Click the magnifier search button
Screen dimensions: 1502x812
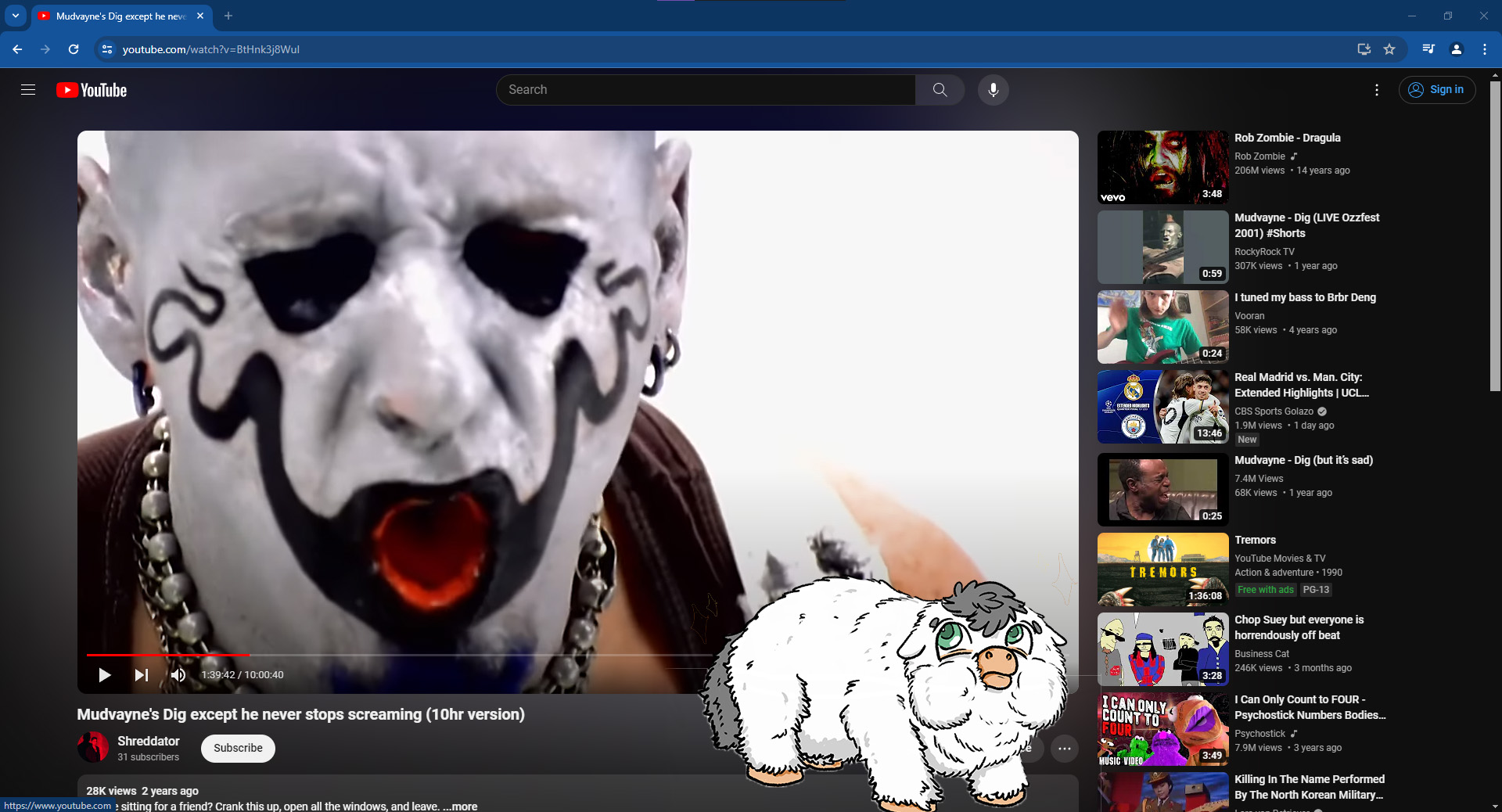tap(940, 90)
